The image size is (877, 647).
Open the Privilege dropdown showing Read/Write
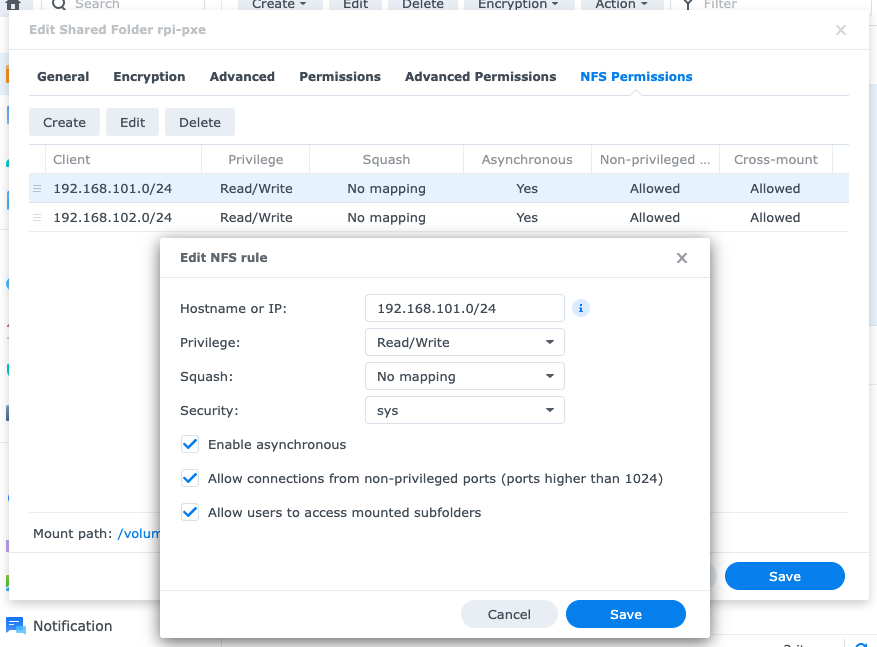[464, 342]
